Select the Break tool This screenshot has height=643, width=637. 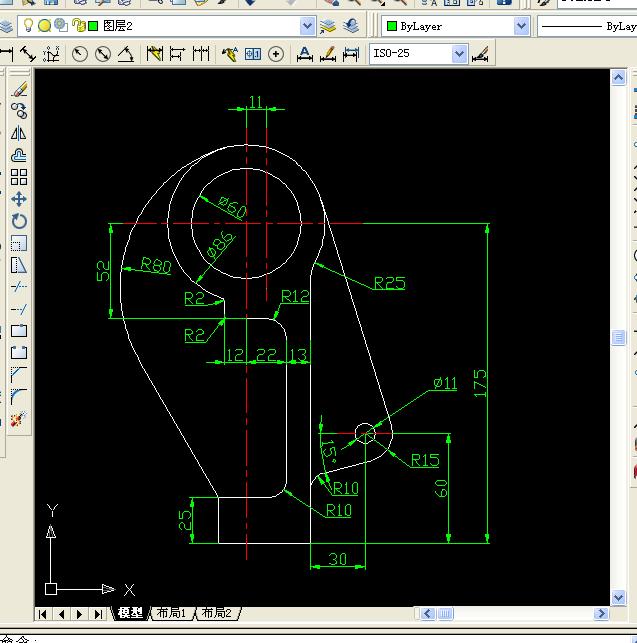(x=19, y=353)
